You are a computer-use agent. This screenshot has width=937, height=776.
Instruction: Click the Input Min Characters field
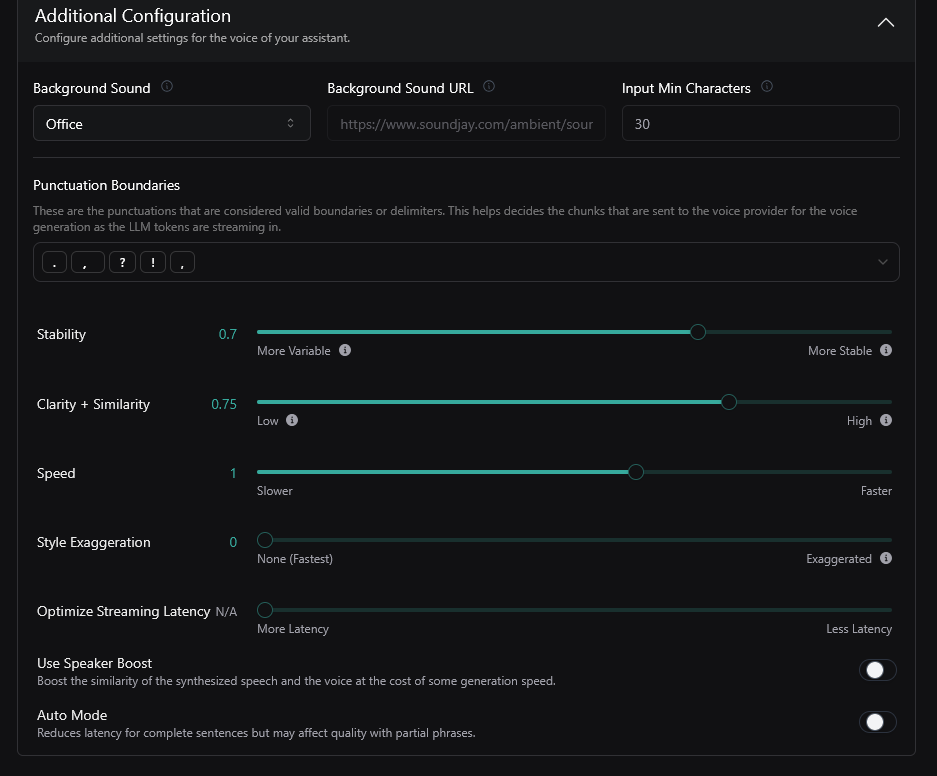[760, 124]
